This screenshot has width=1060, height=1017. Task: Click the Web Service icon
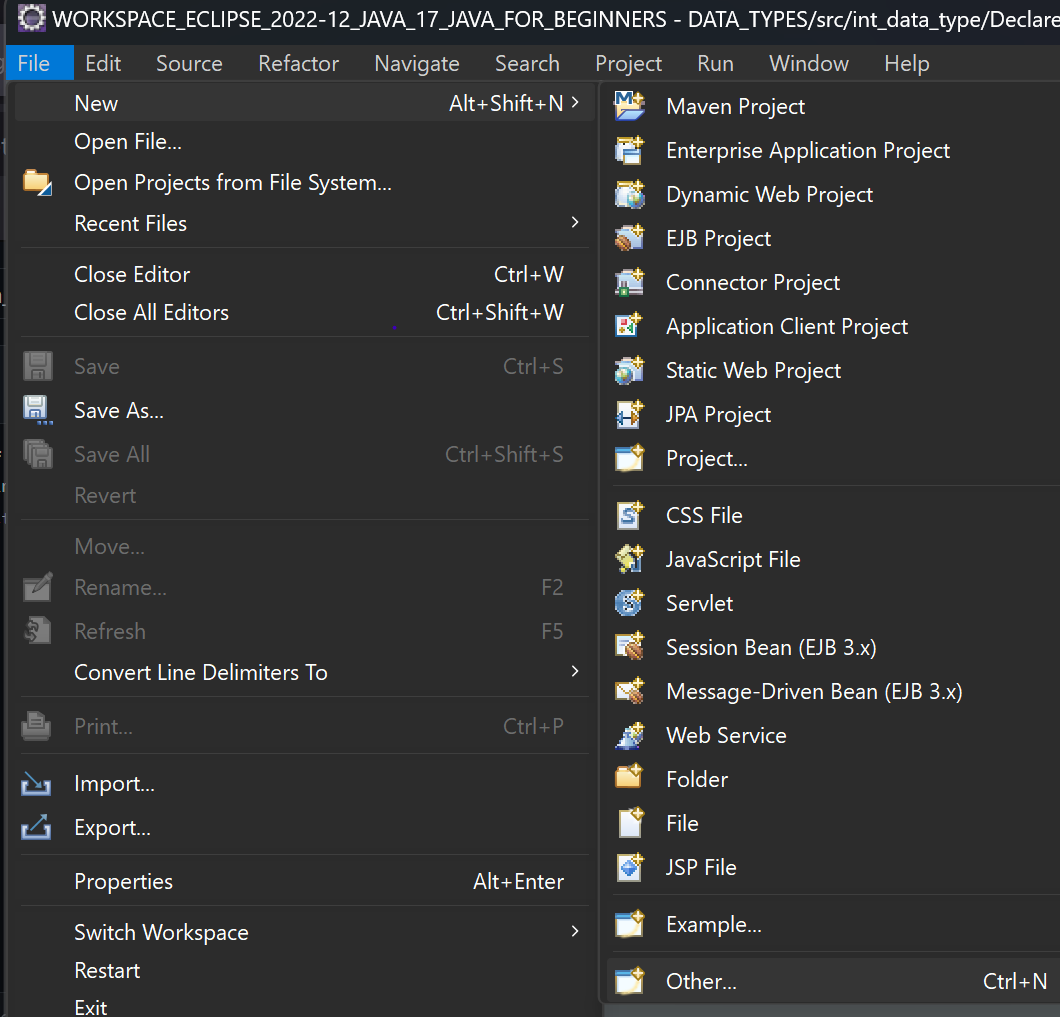[x=629, y=735]
